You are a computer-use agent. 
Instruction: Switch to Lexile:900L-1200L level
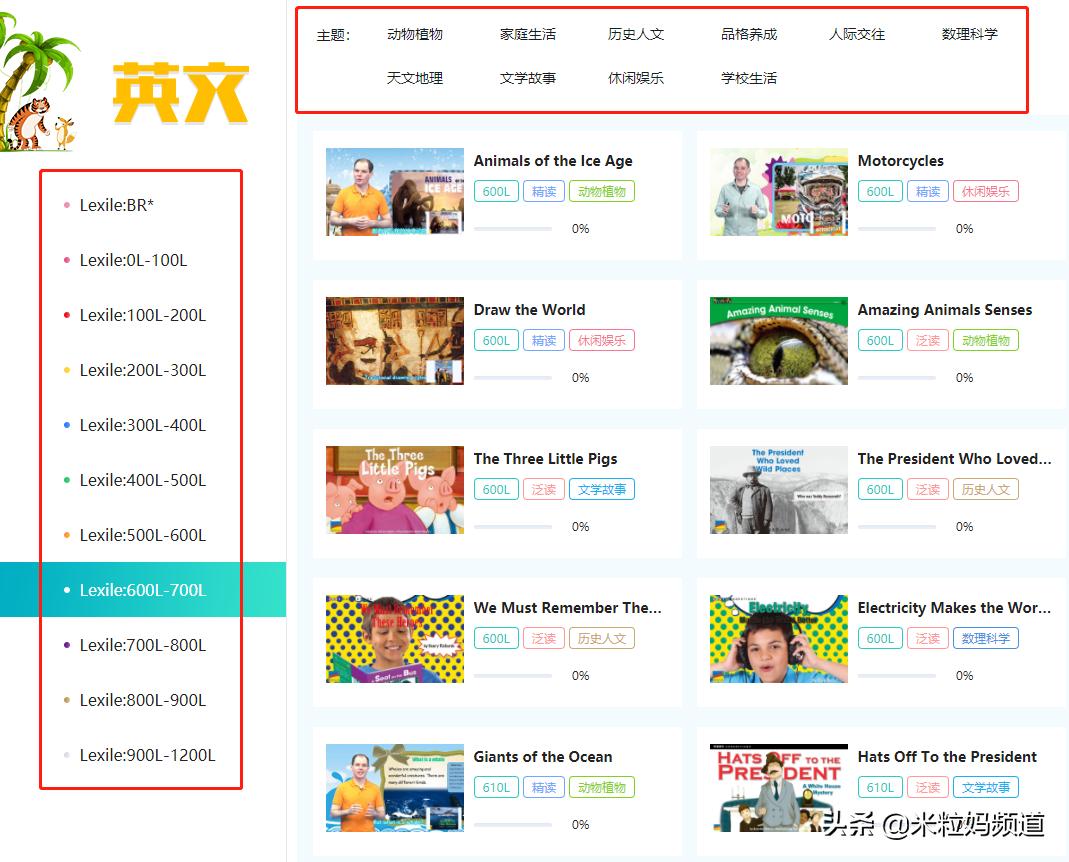click(147, 755)
